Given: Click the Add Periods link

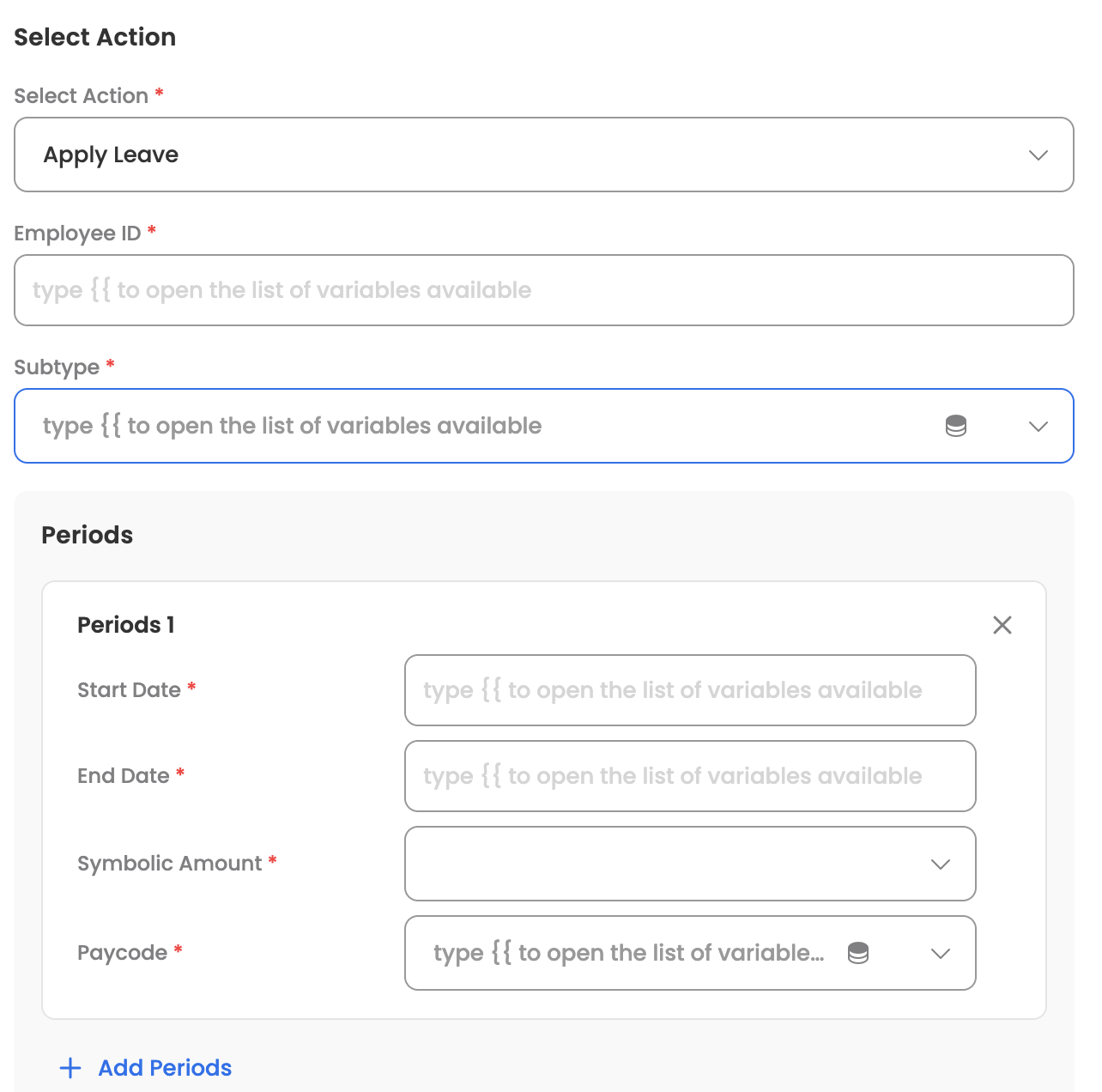Looking at the screenshot, I should [165, 1068].
